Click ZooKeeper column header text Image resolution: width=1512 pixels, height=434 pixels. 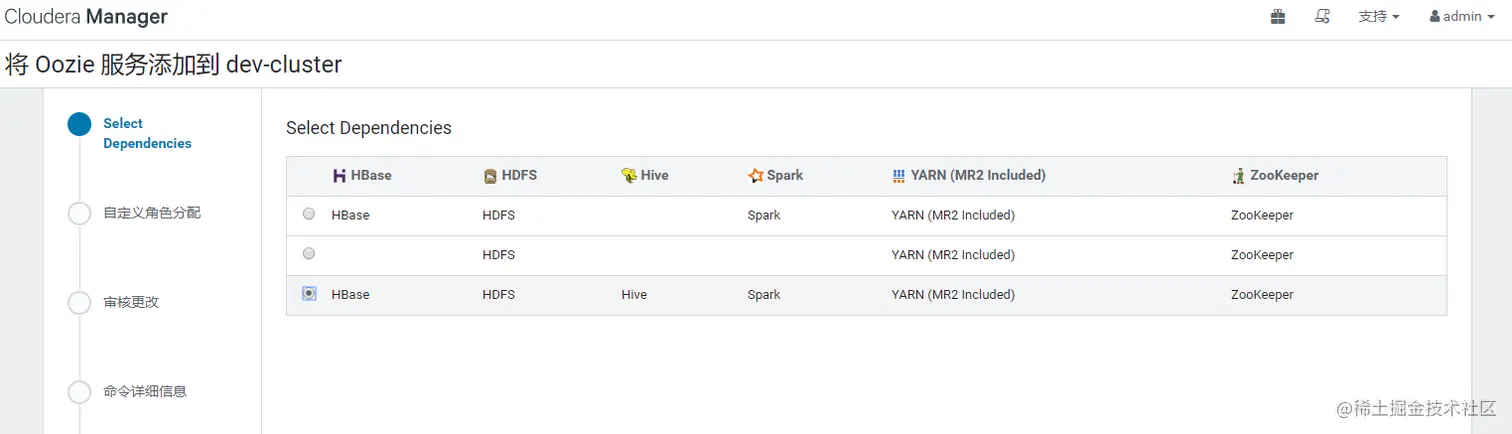pos(1284,175)
